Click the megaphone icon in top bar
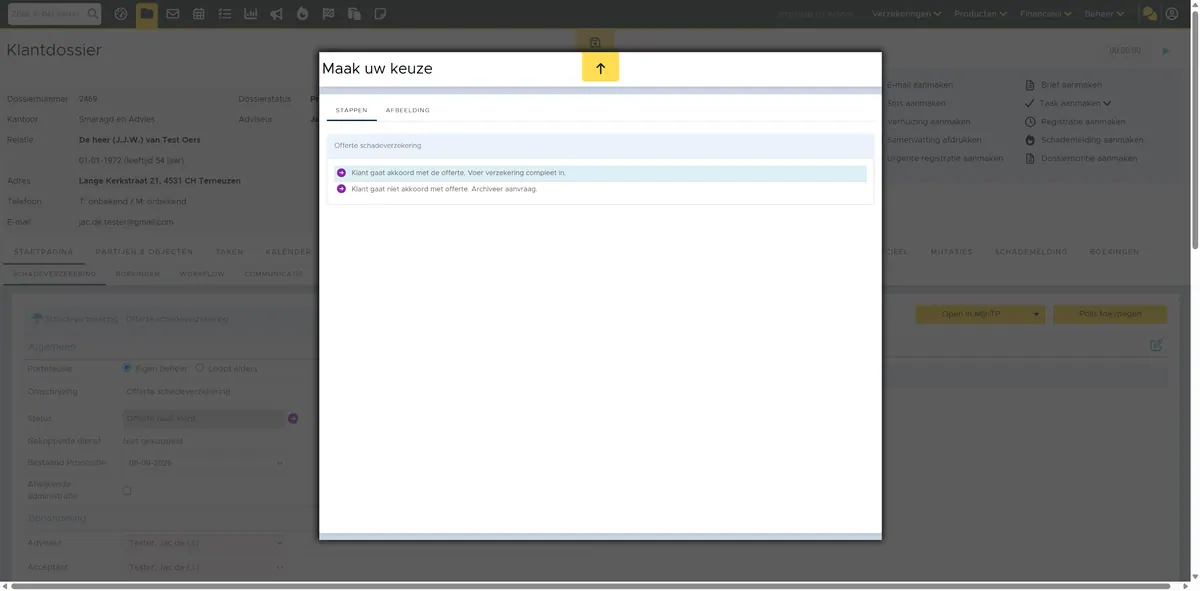 [277, 14]
